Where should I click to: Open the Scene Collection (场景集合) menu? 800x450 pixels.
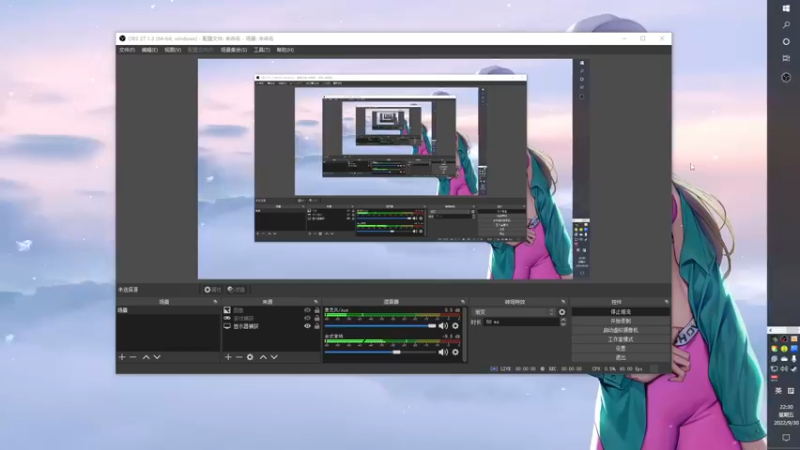(234, 50)
